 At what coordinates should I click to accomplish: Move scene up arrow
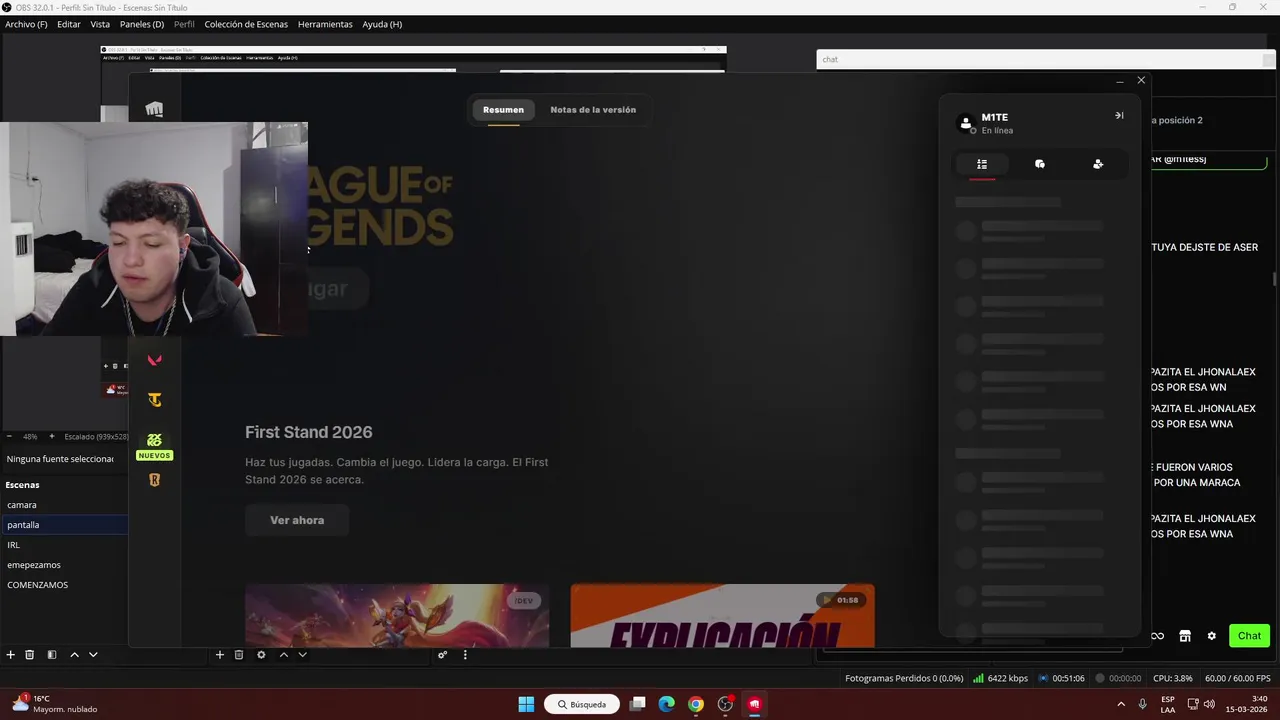coord(74,655)
